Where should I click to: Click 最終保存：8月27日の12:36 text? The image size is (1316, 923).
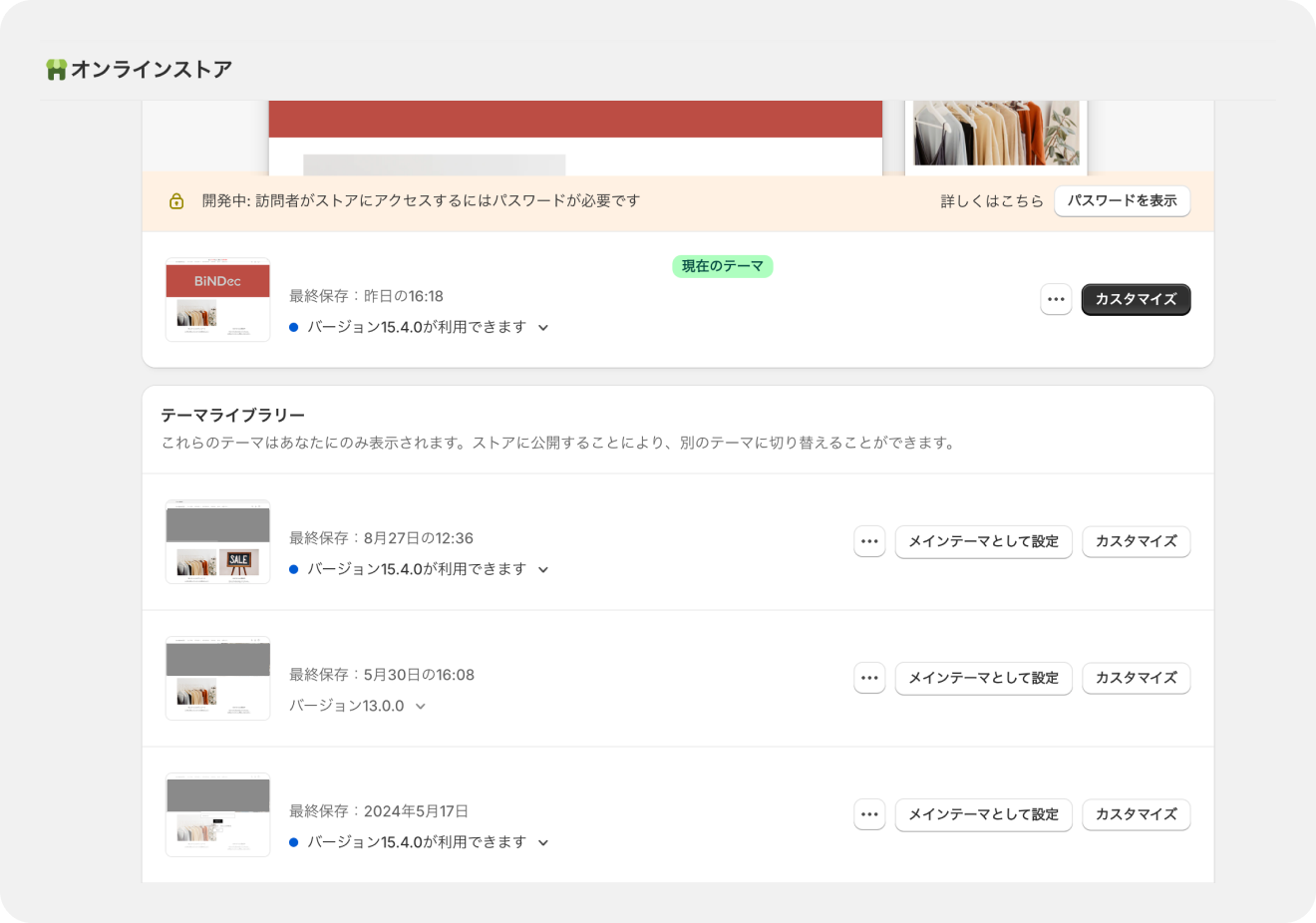coord(381,538)
